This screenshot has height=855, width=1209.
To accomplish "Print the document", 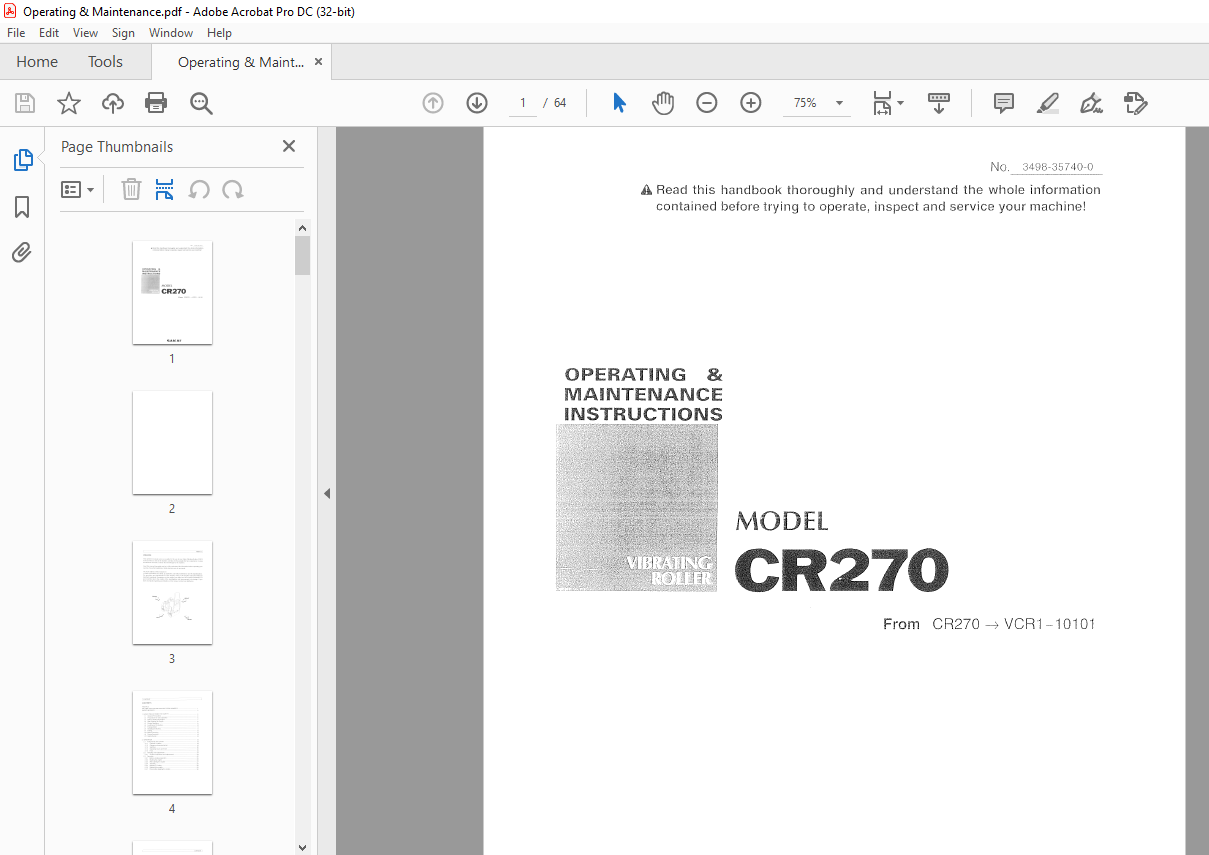I will (156, 103).
